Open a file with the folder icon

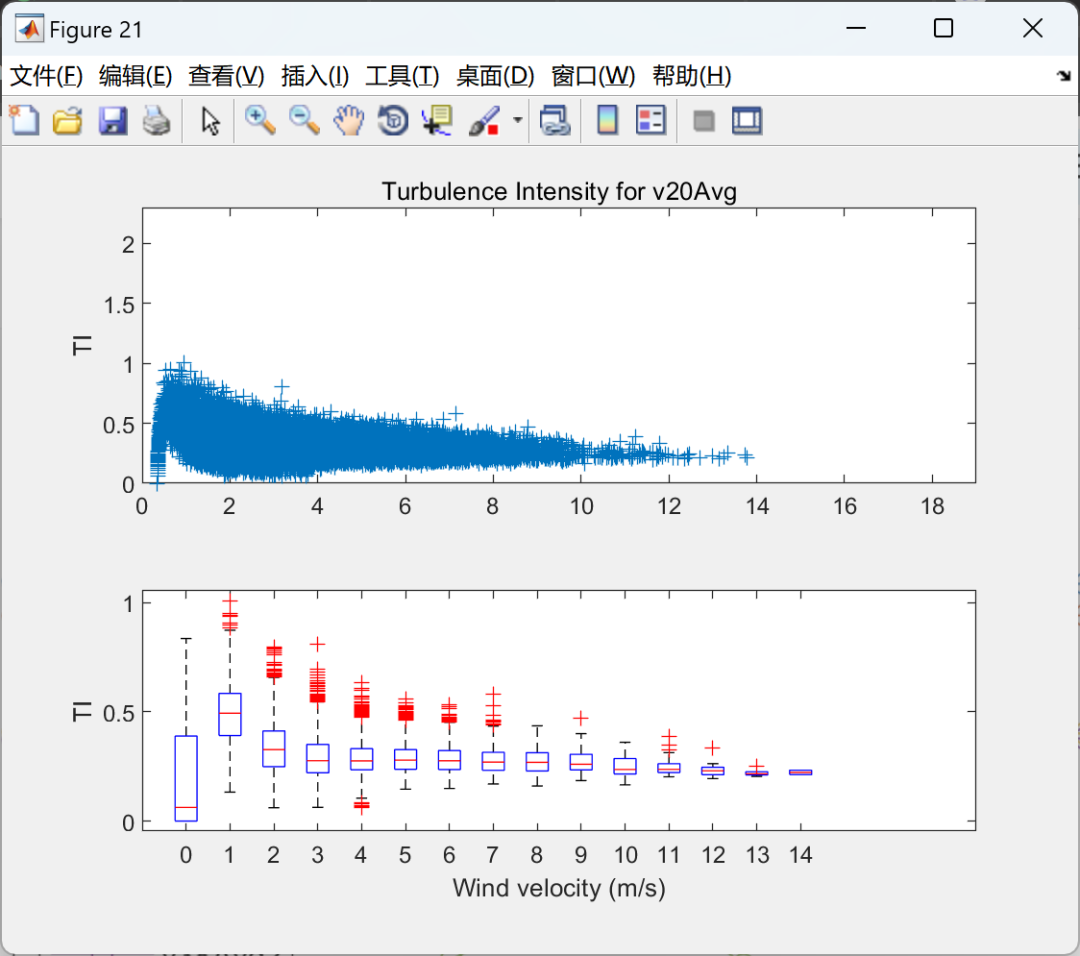click(68, 121)
